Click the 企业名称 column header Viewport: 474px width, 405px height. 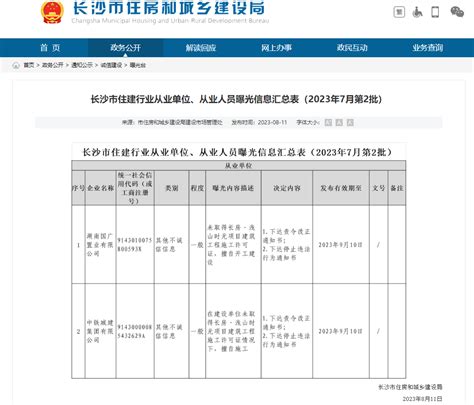coord(100,188)
